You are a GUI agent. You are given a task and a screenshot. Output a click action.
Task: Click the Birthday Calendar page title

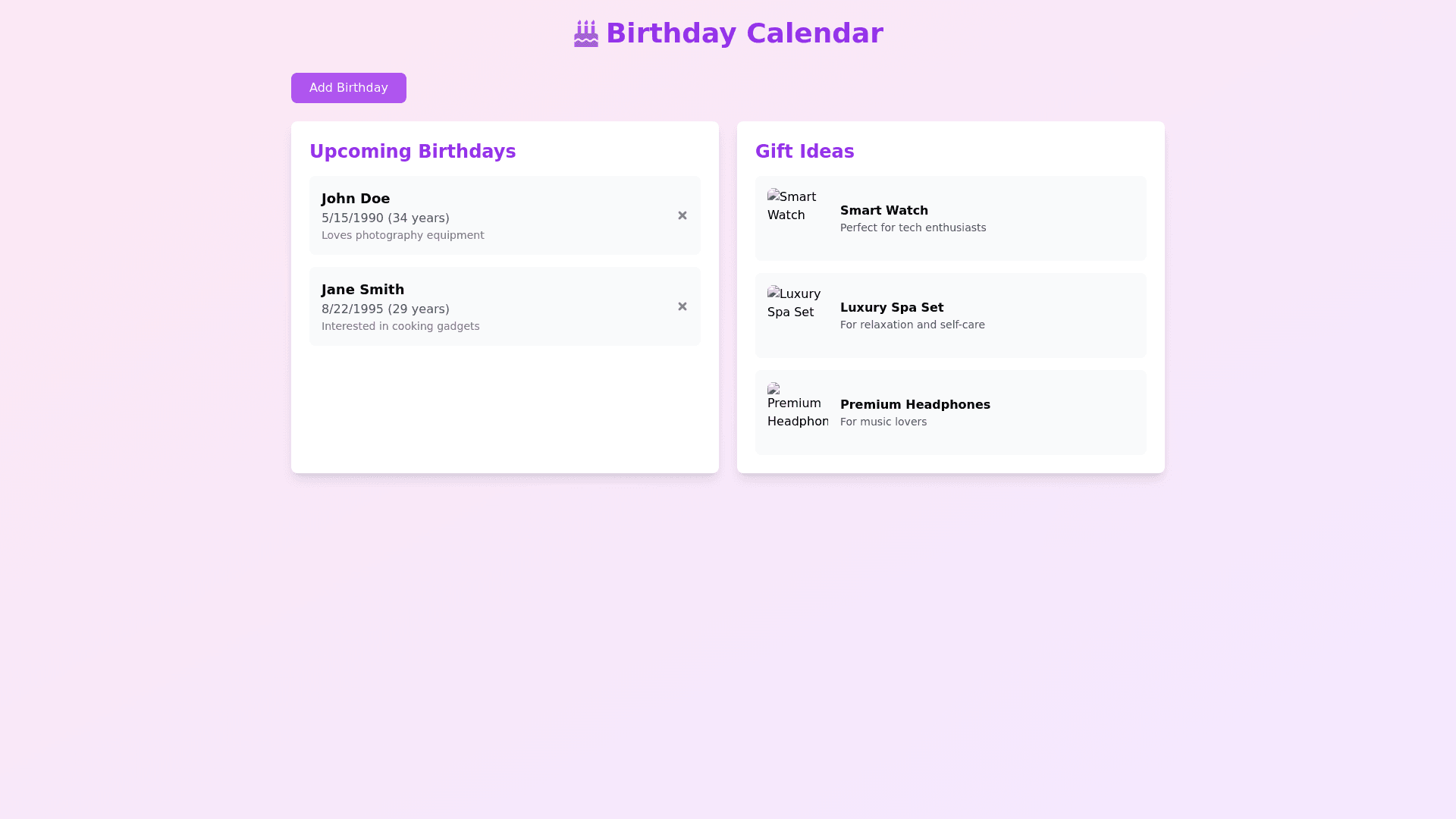pyautogui.click(x=744, y=33)
